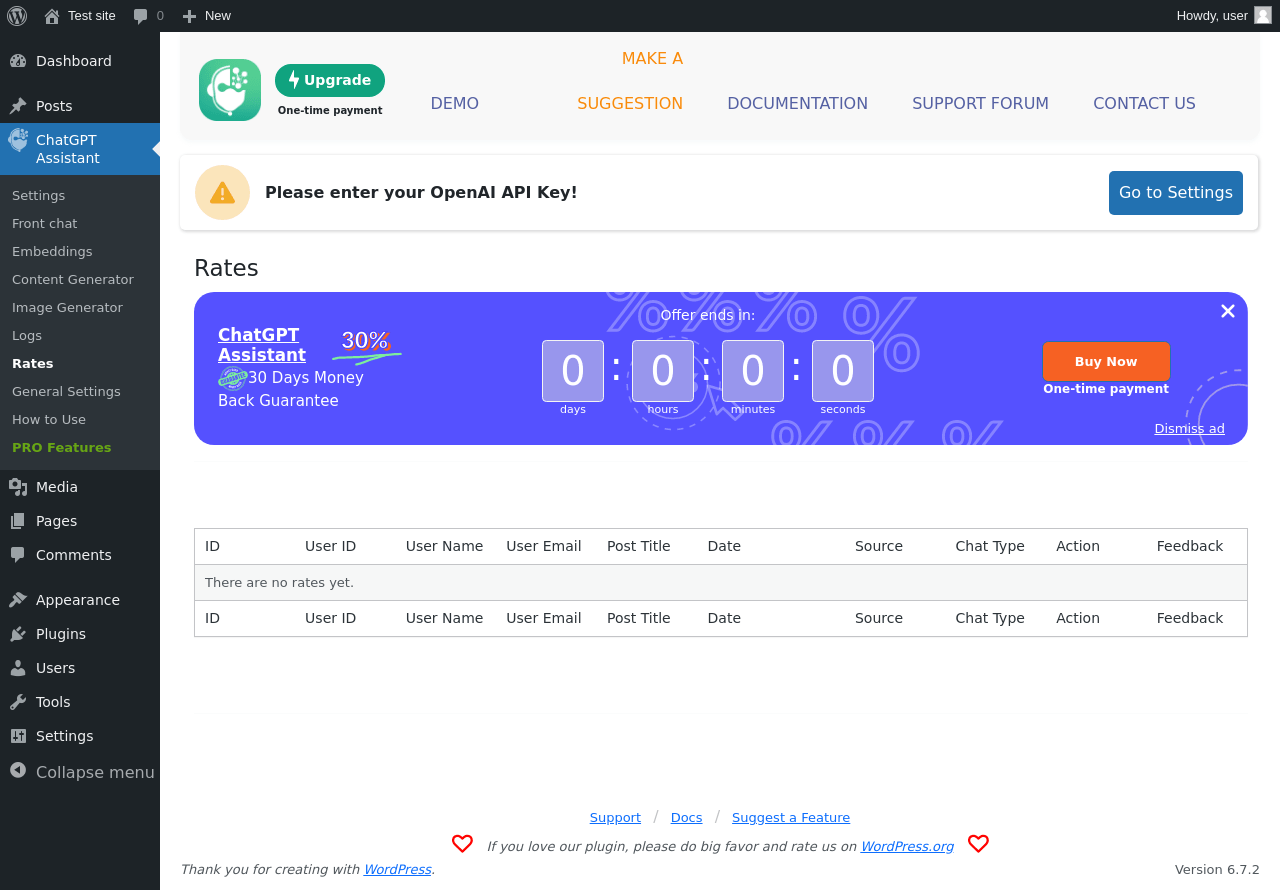The height and width of the screenshot is (890, 1280).
Task: Open the Settings submenu under ChatGPT Assistant
Action: (38, 196)
